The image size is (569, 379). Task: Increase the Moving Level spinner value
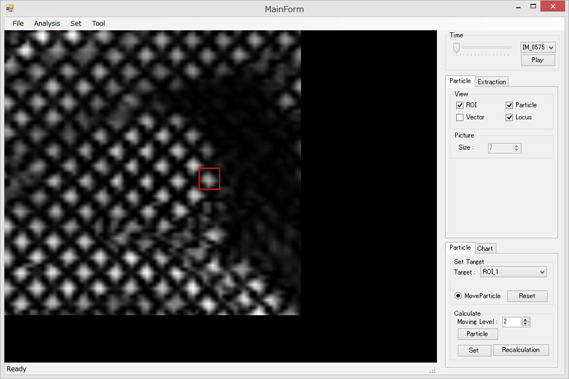[x=525, y=320]
